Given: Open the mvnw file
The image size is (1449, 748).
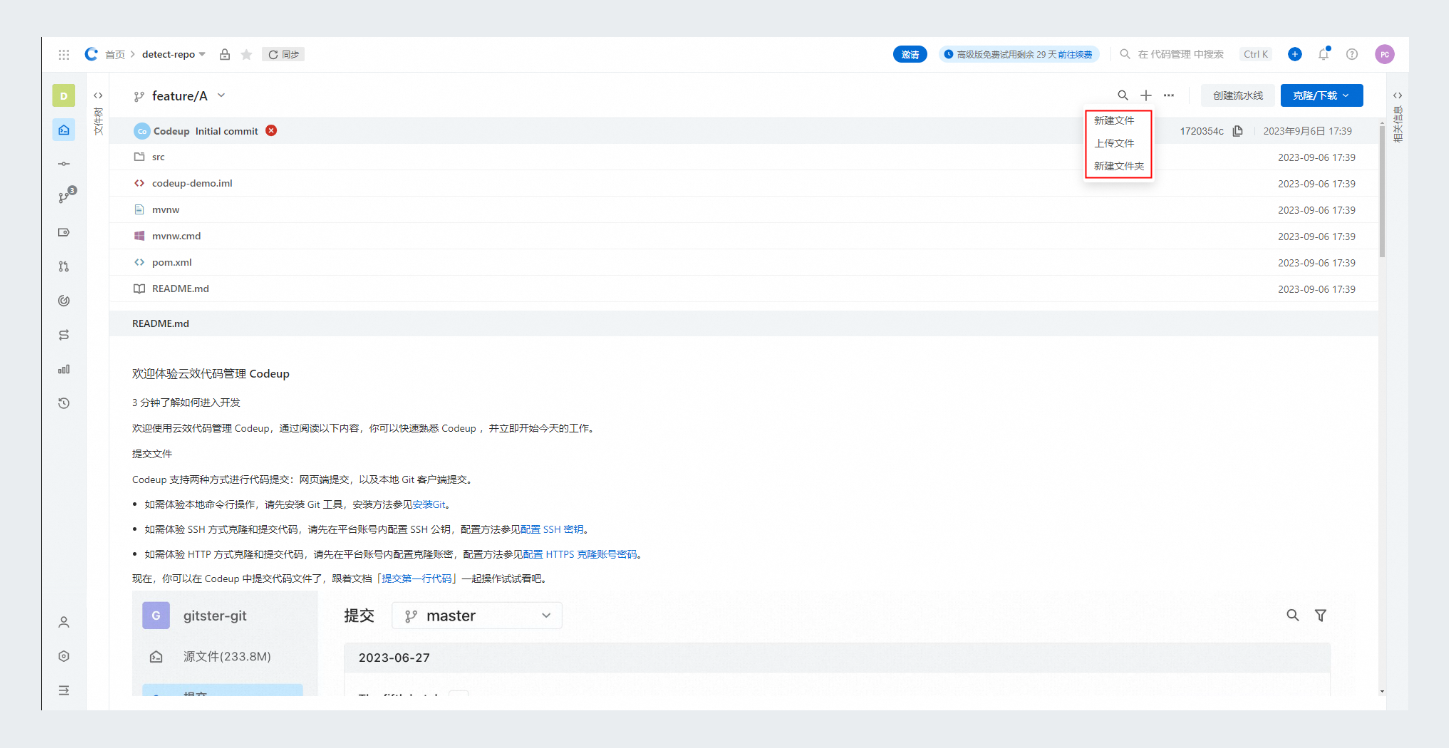Looking at the screenshot, I should point(166,210).
